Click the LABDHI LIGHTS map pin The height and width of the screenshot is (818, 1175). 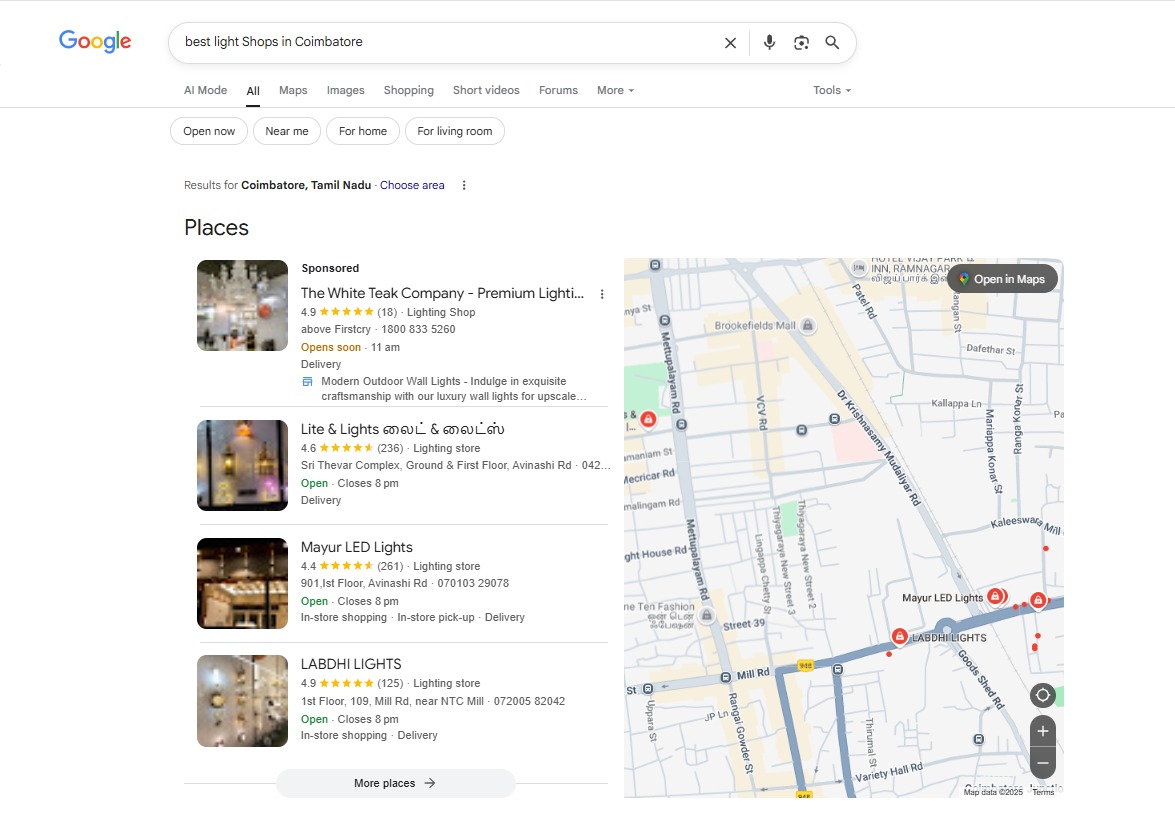(x=899, y=636)
